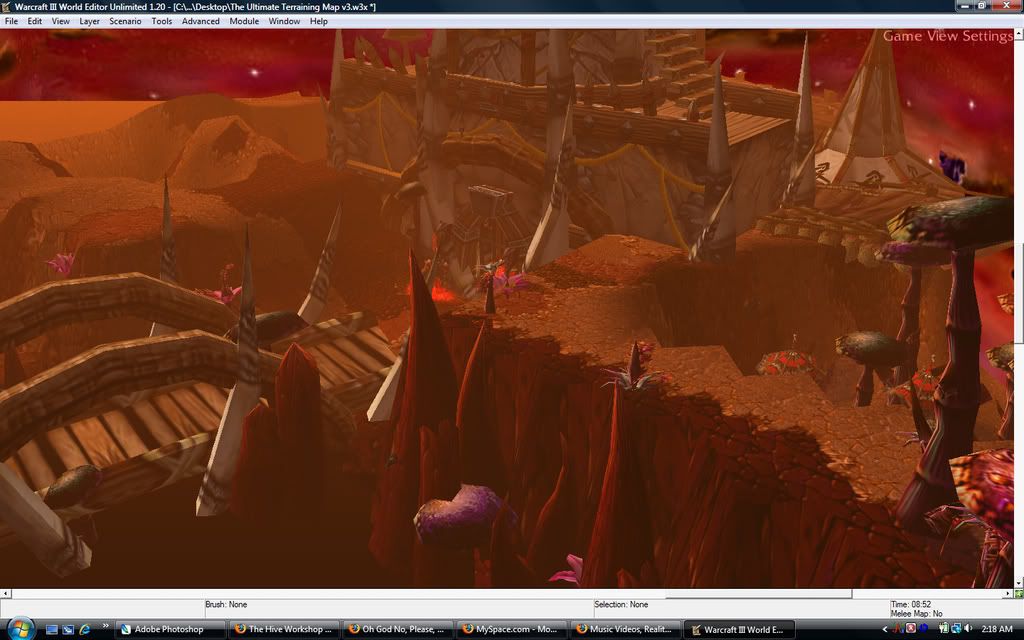Viewport: 1024px width, 640px height.
Task: Click the 2:18 AM taskbar clock
Action: point(997,628)
